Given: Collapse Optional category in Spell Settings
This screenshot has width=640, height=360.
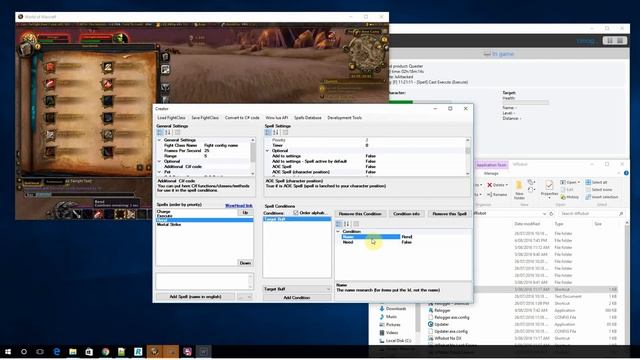Looking at the screenshot, I should (x=267, y=151).
